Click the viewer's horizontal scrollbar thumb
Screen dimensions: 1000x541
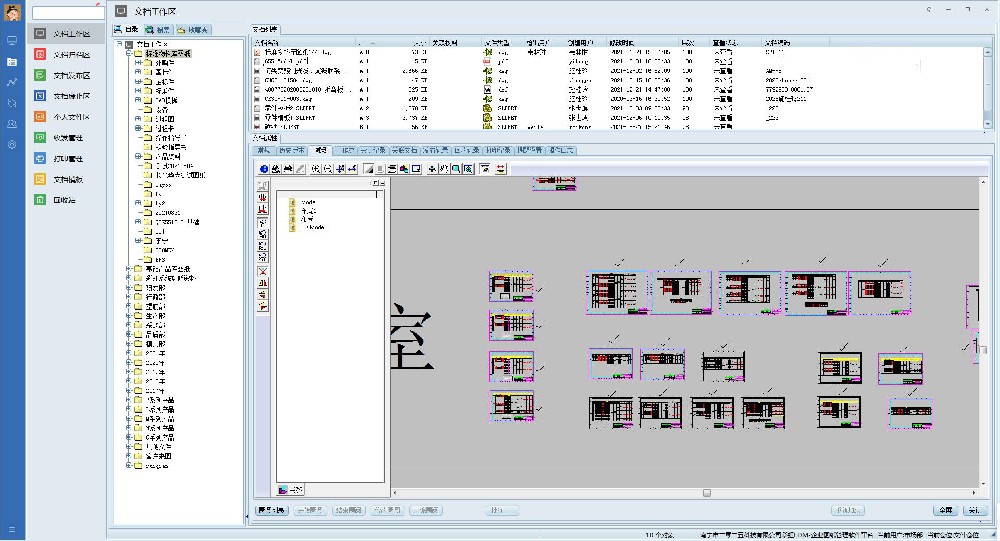point(706,492)
